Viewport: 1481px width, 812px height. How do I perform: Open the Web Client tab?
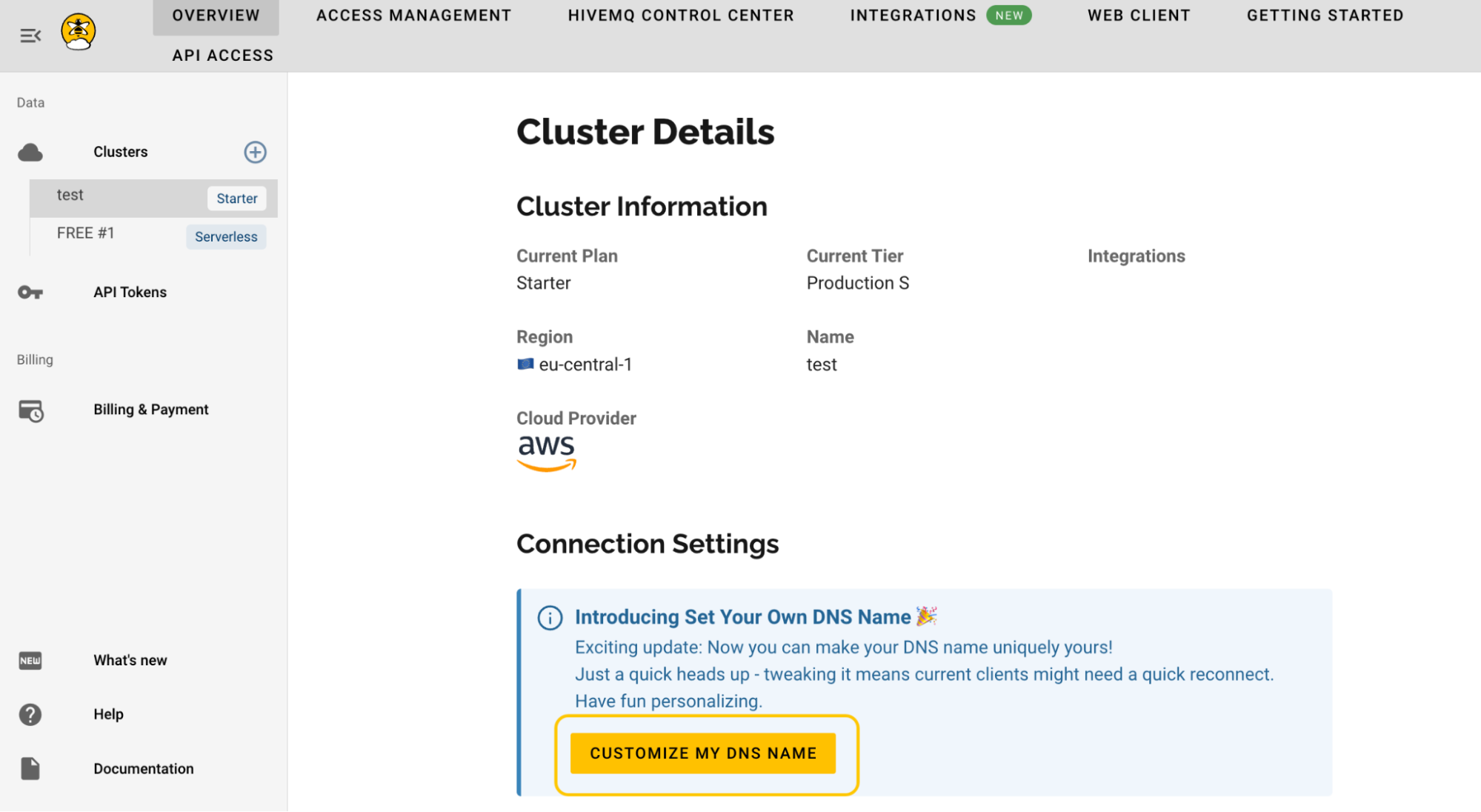tap(1139, 16)
